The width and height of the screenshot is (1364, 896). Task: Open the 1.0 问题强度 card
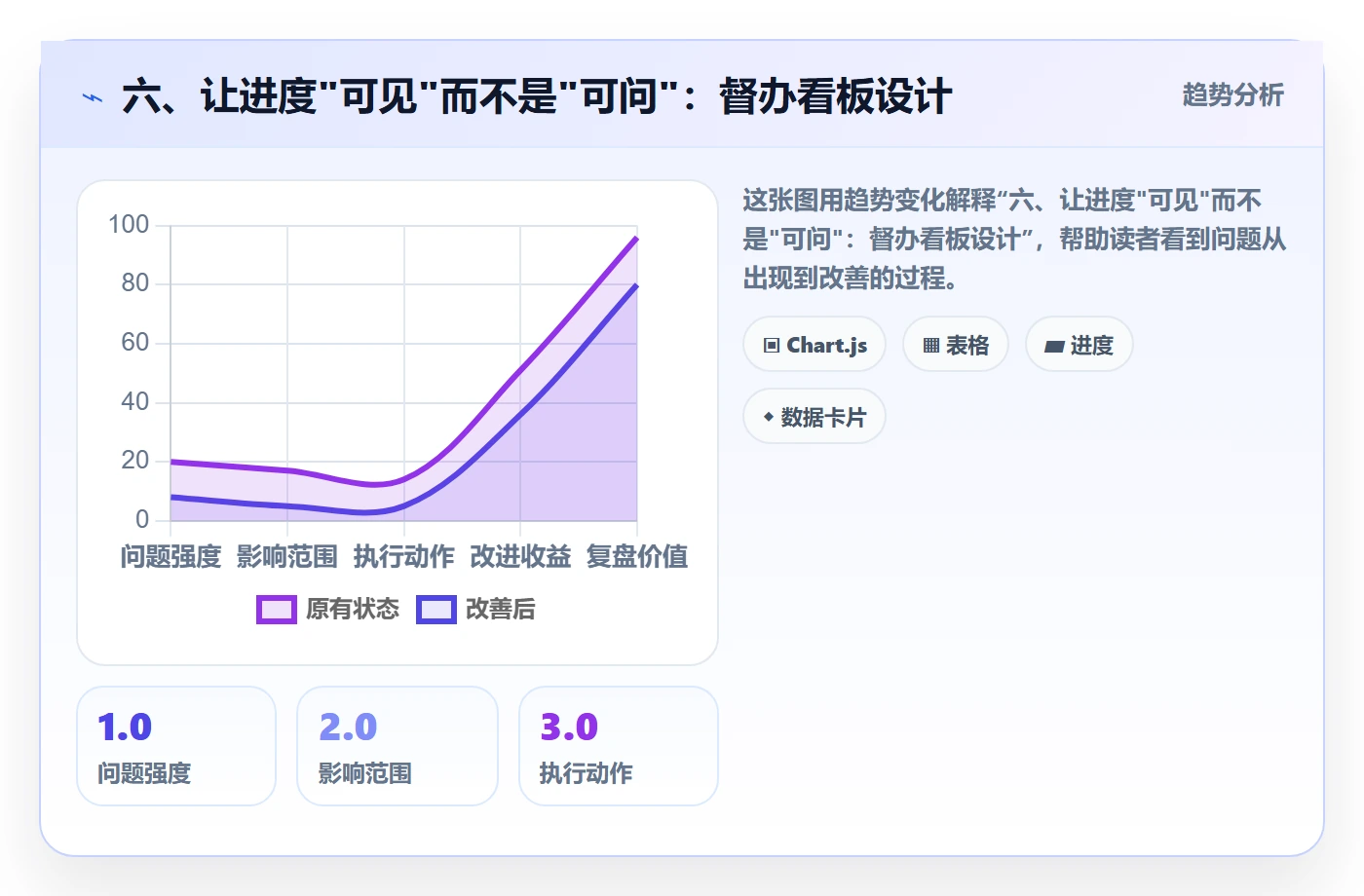tap(176, 746)
